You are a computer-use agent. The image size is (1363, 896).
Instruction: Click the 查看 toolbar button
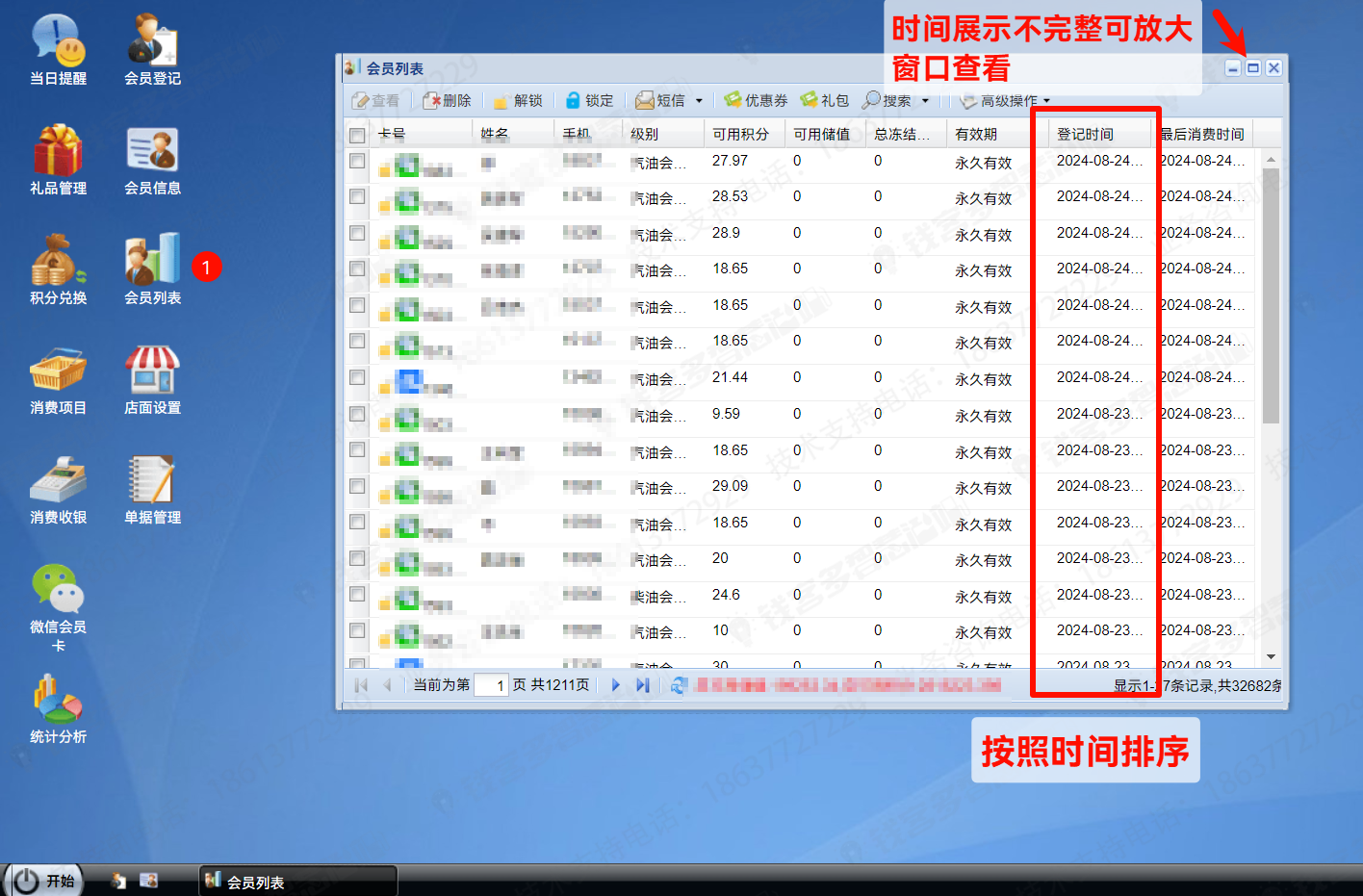click(375, 100)
